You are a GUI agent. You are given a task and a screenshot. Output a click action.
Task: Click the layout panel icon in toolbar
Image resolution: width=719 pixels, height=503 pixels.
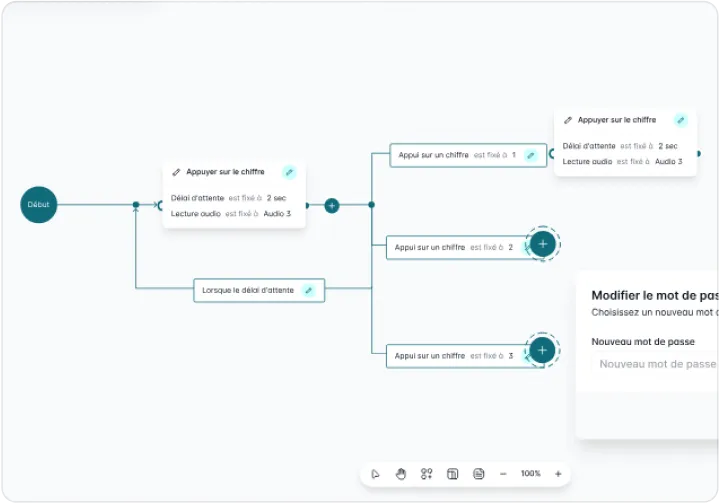click(452, 474)
